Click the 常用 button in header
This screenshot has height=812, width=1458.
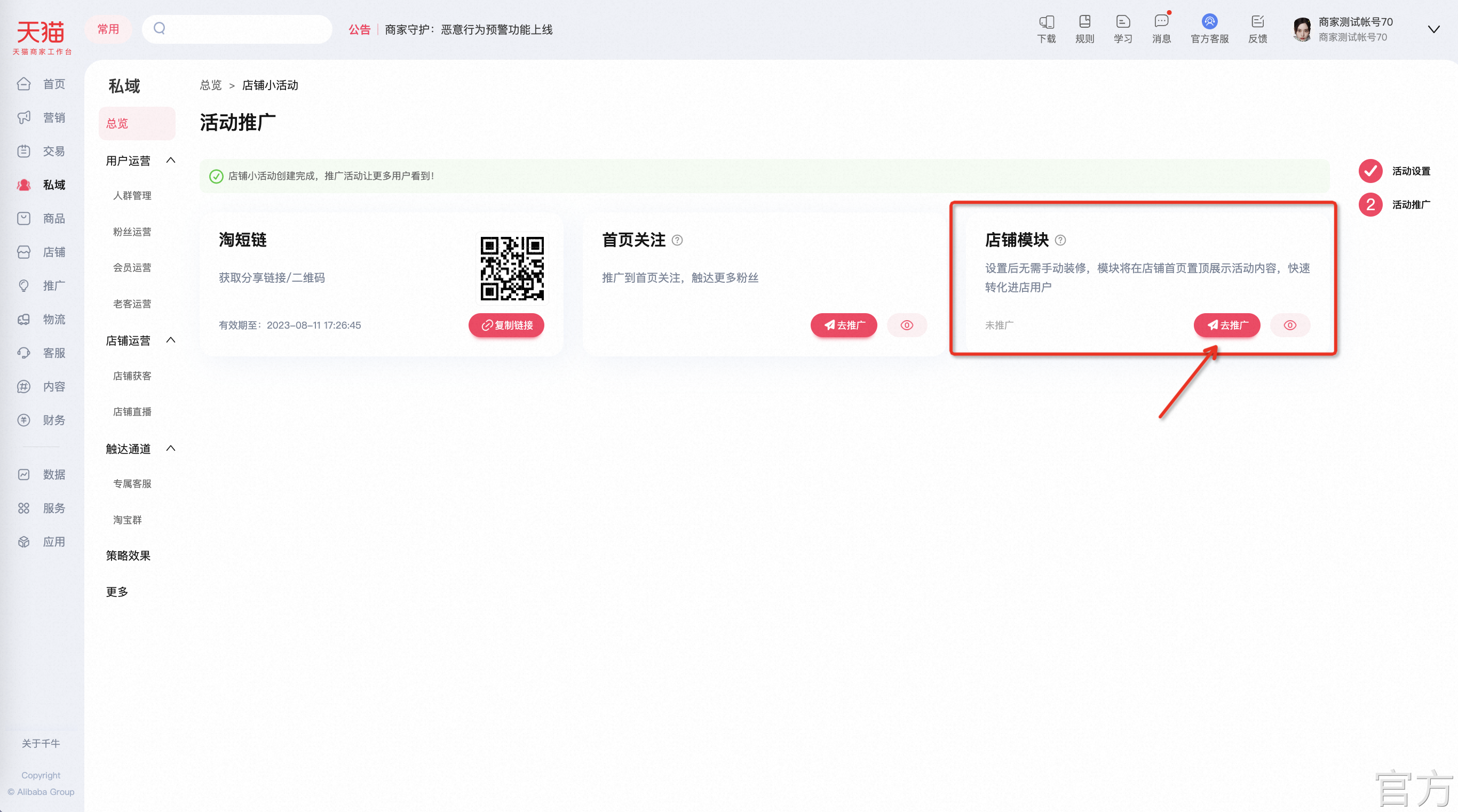click(108, 29)
